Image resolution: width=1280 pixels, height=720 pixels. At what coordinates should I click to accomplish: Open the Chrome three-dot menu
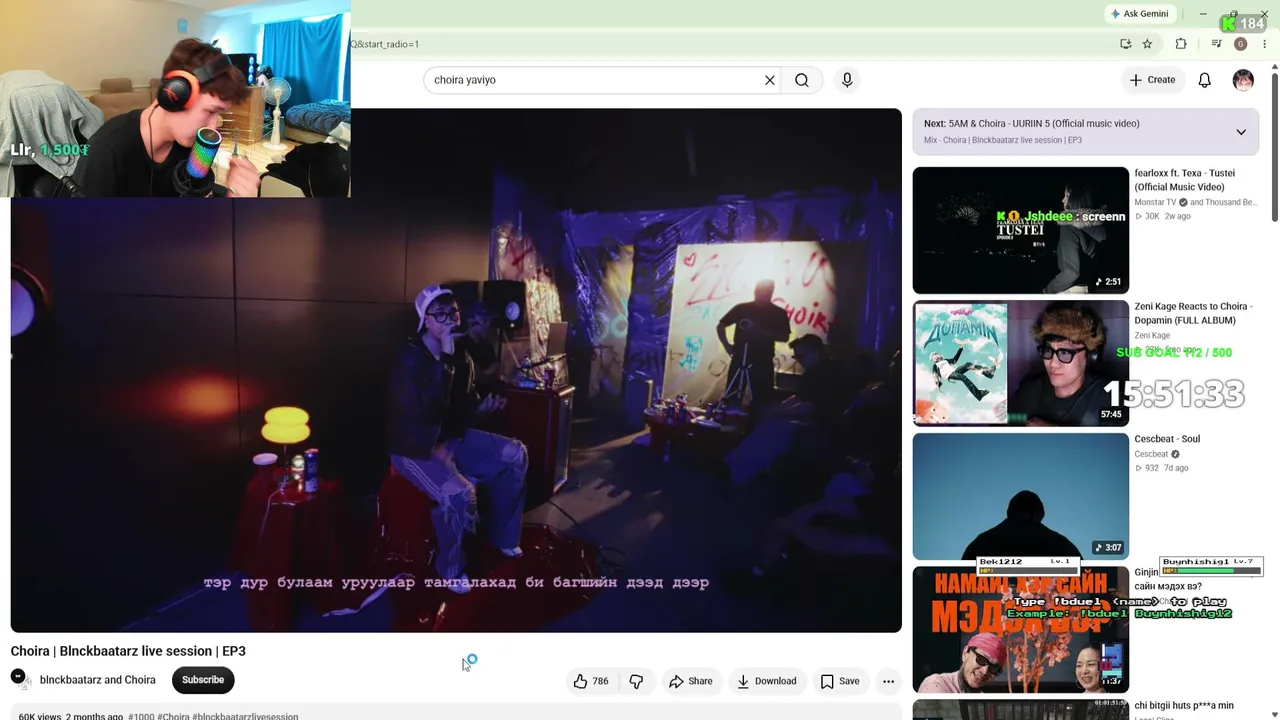tap(1264, 44)
